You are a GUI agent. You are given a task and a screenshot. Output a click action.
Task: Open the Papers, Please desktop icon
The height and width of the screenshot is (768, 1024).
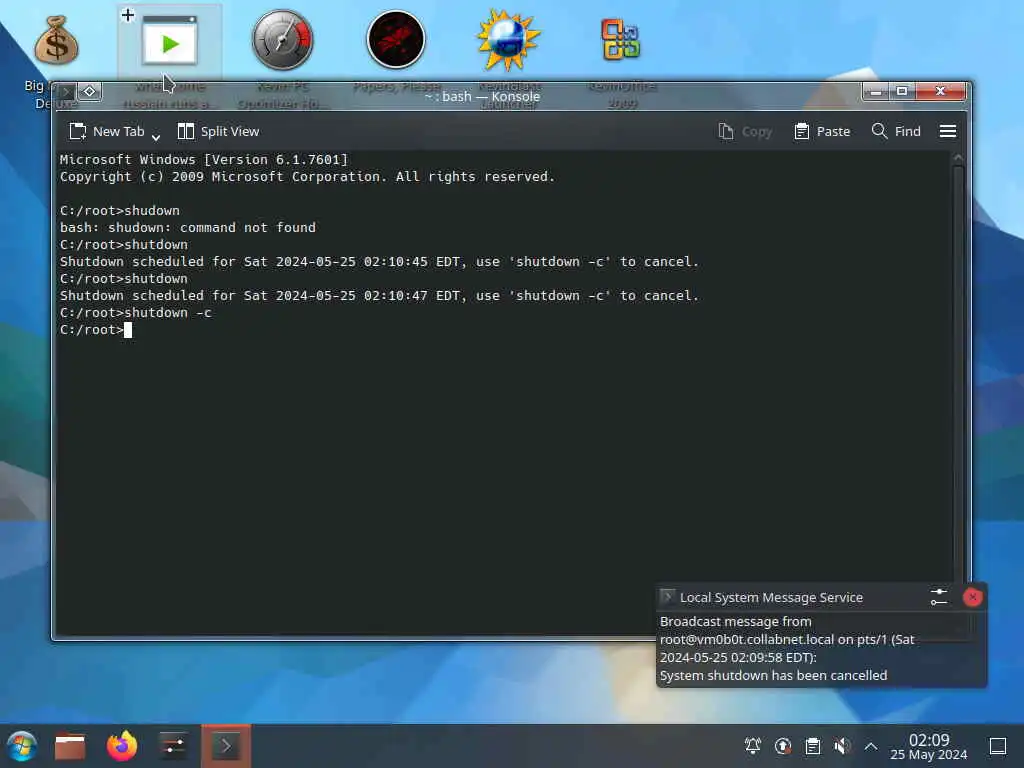click(x=396, y=40)
